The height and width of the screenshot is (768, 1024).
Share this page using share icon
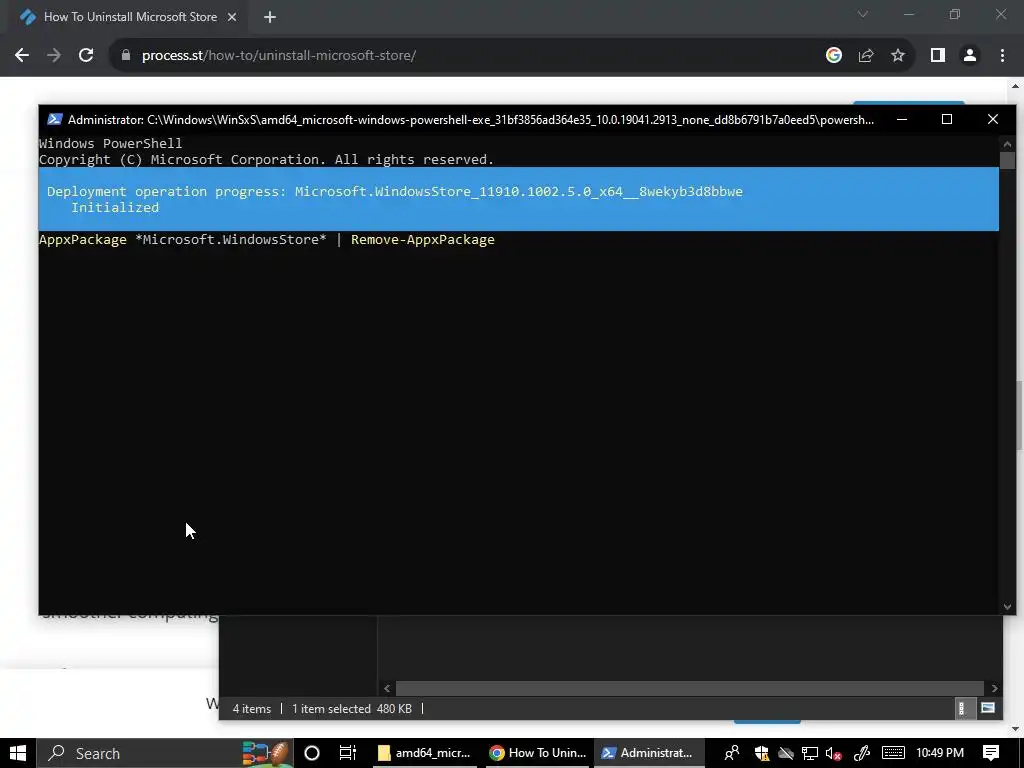tap(866, 56)
